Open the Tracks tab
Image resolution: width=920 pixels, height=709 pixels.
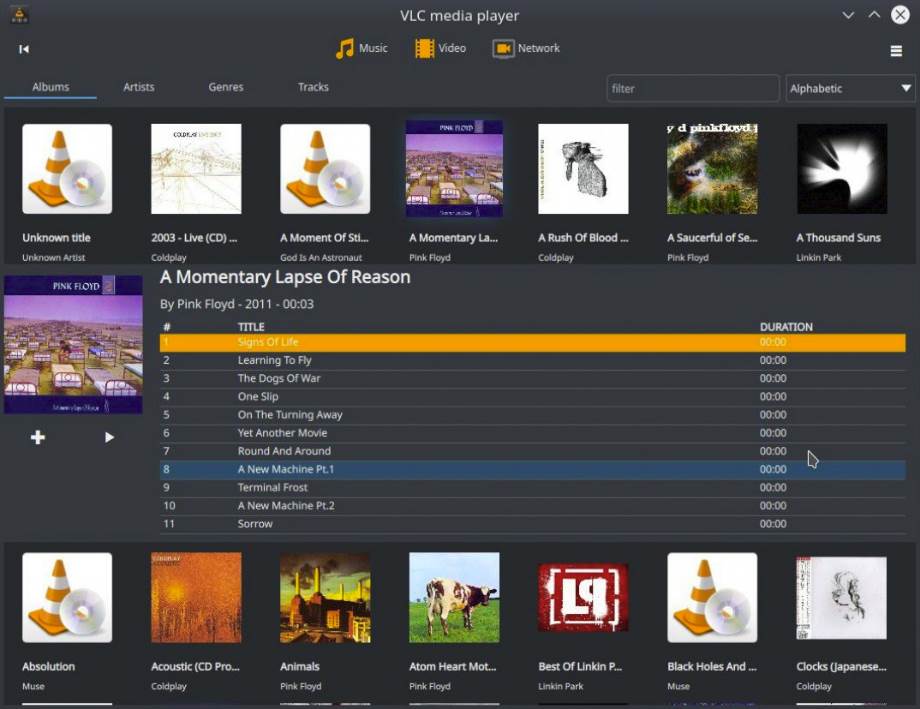tap(312, 87)
